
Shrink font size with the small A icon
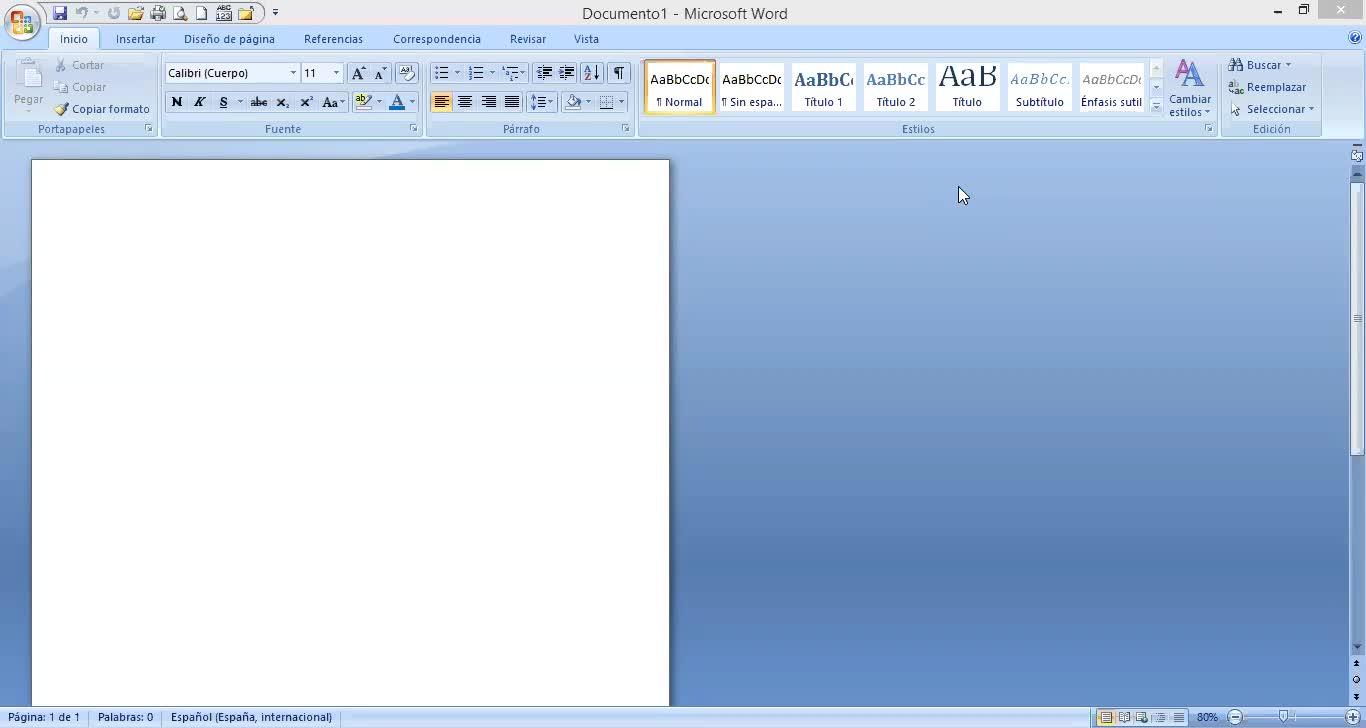(x=380, y=73)
